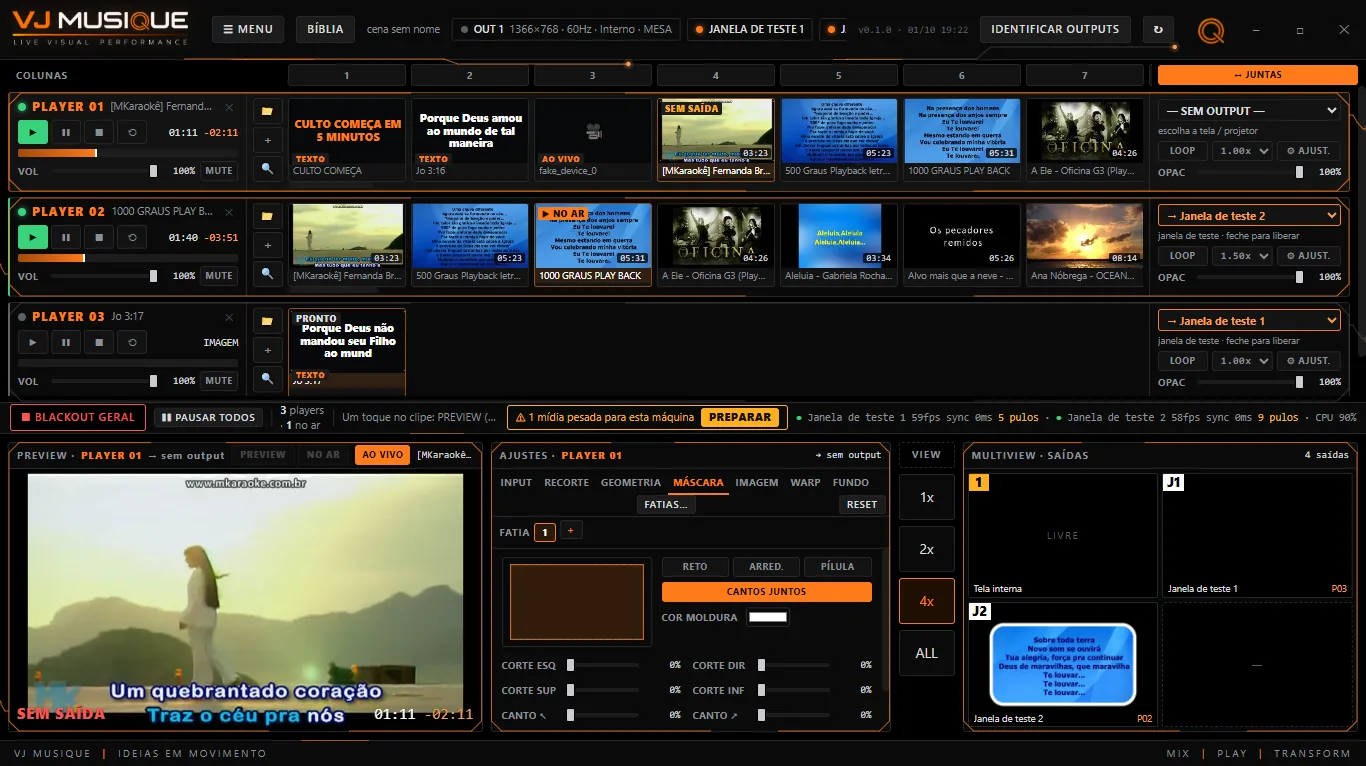1366x766 pixels.
Task: Open folder icon in Player 03 row
Action: point(267,321)
